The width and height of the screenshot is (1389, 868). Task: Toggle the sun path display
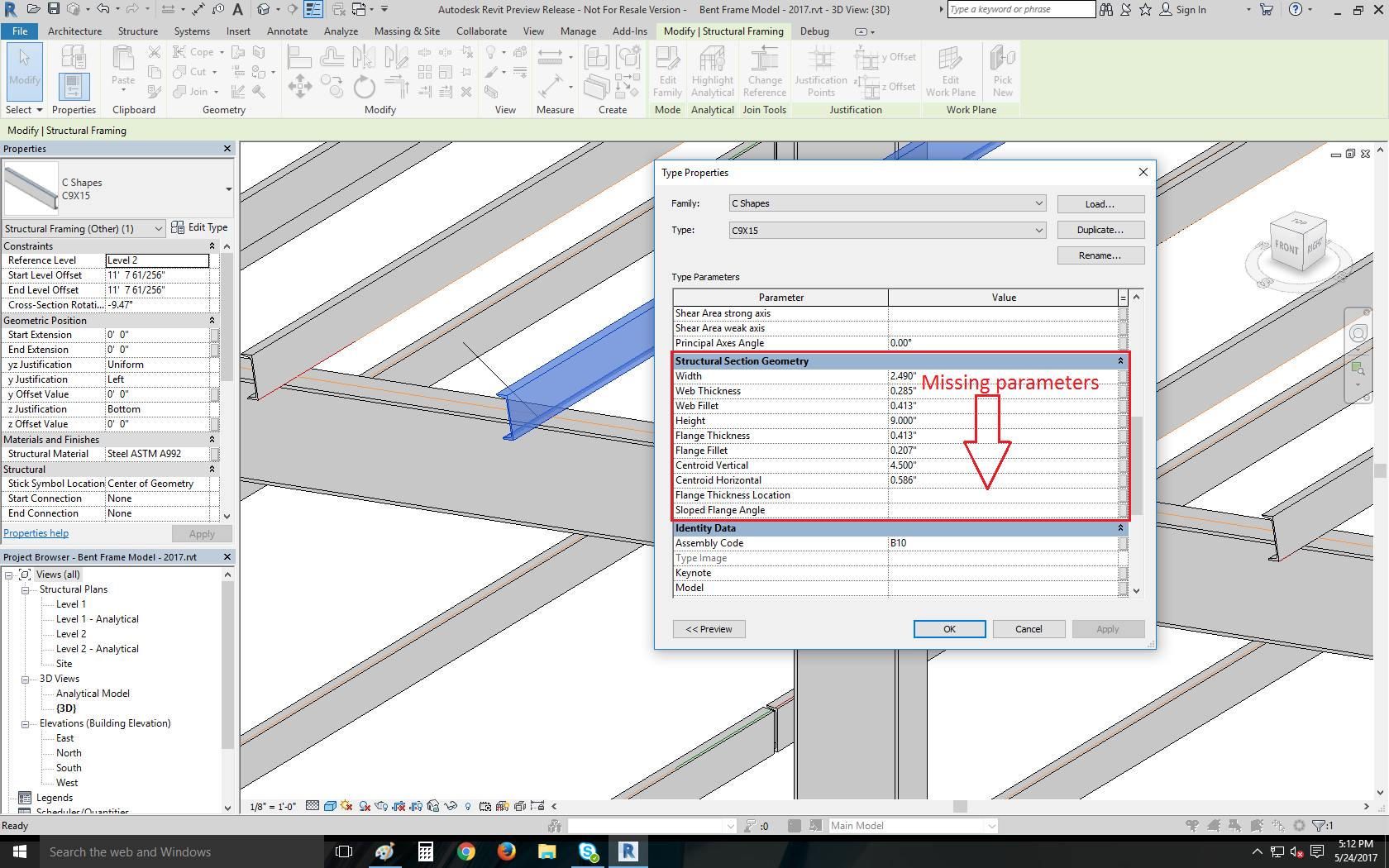point(345,806)
